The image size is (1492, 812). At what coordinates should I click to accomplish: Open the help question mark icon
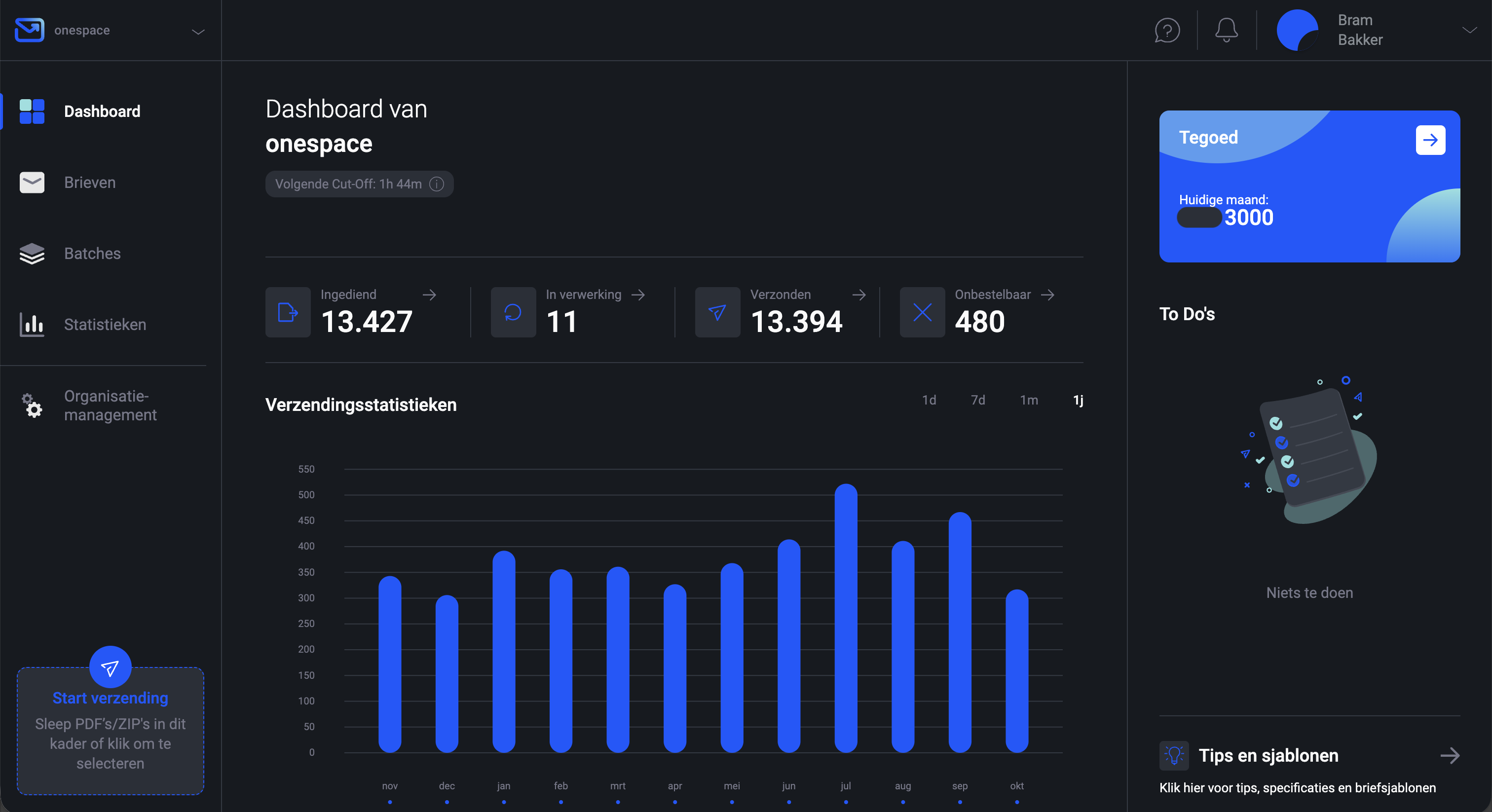(1166, 30)
